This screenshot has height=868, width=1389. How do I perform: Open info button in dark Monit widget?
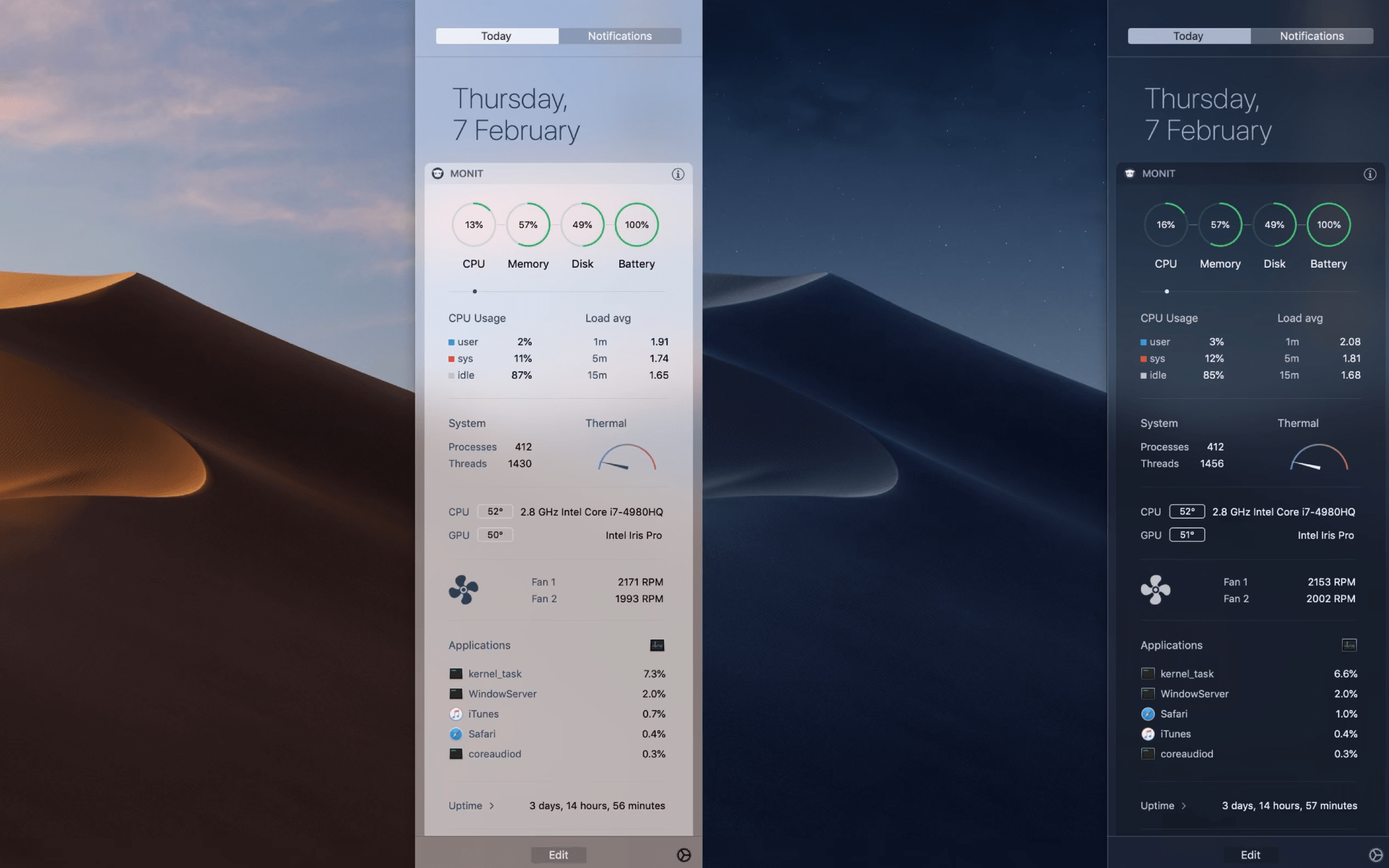point(1370,174)
